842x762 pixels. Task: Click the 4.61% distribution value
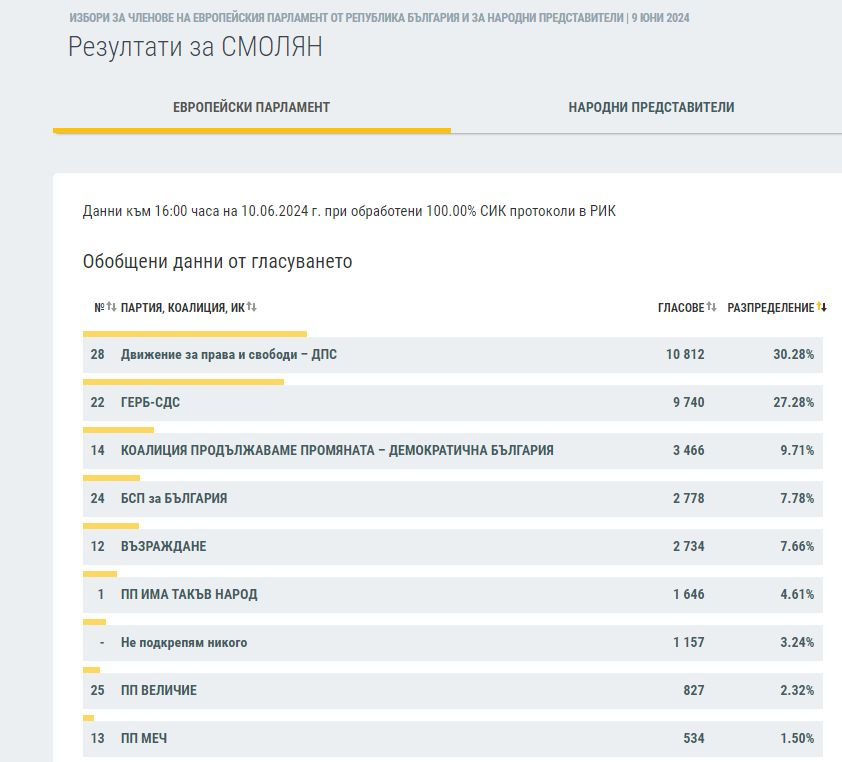point(797,594)
